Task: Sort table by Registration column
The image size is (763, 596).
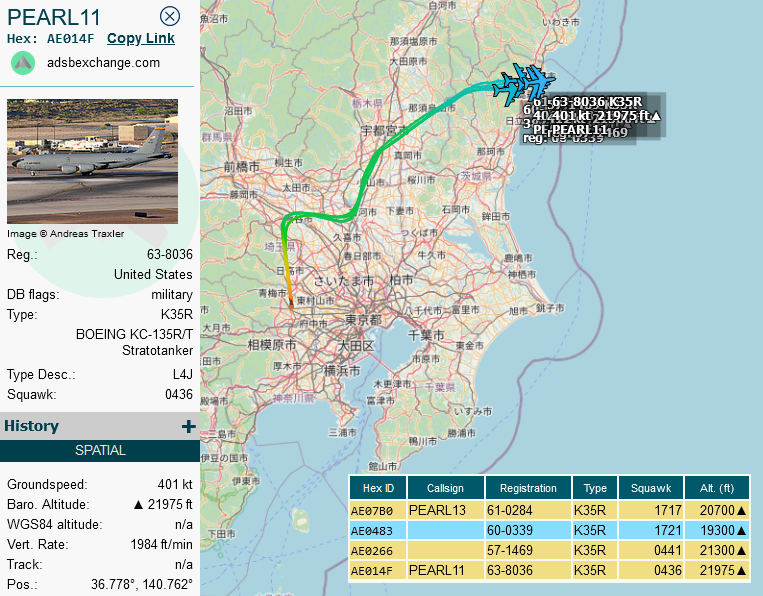Action: click(528, 488)
